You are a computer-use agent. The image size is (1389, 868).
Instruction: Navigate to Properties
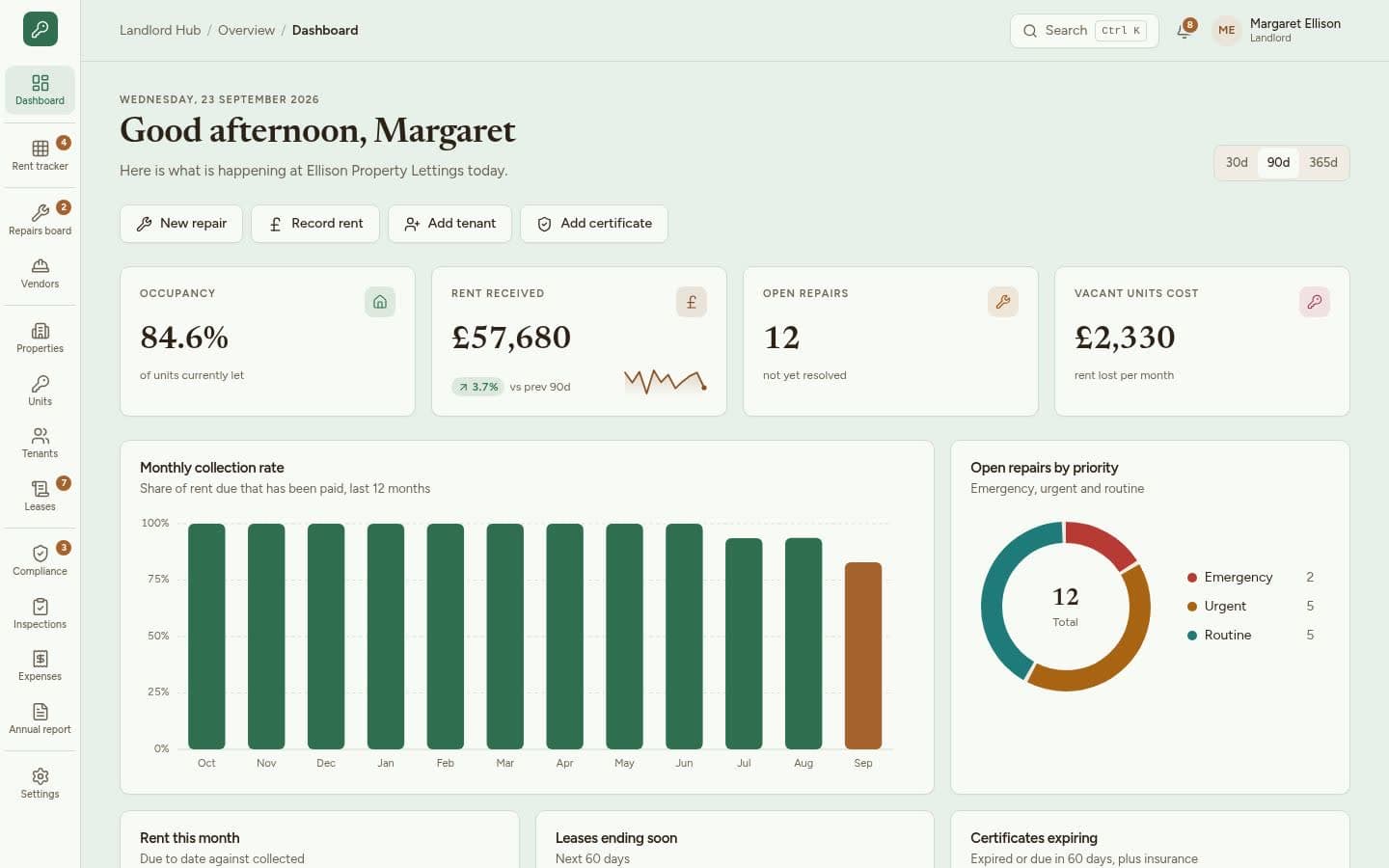(x=40, y=338)
